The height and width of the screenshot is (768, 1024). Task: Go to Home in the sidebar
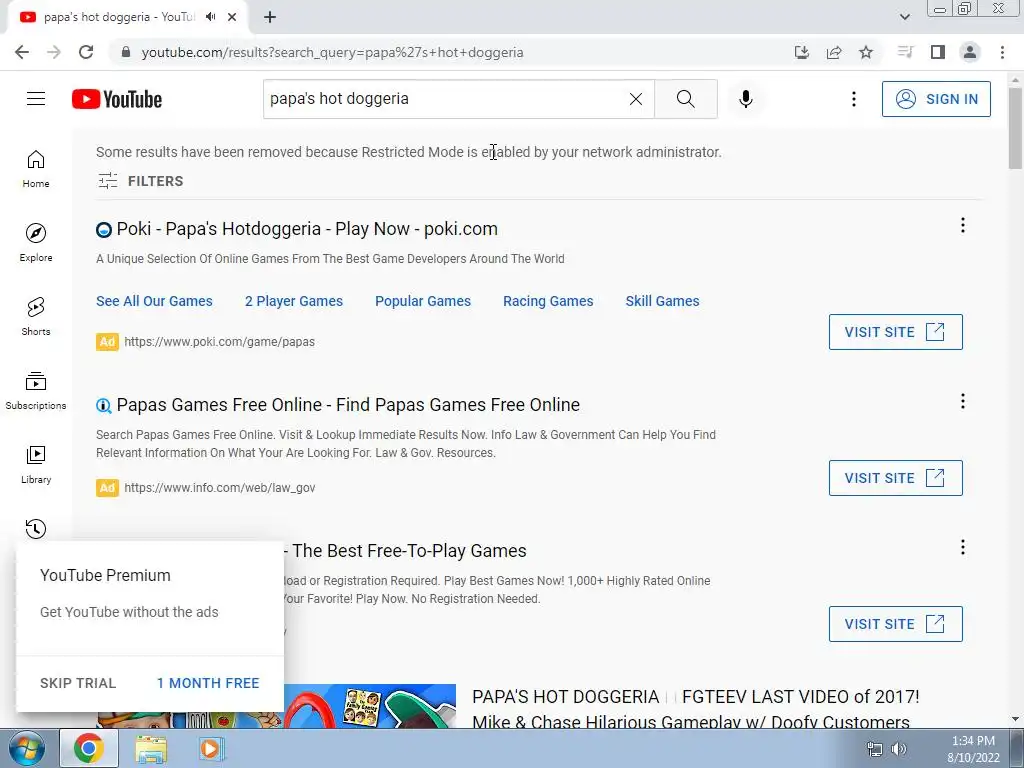(36, 168)
